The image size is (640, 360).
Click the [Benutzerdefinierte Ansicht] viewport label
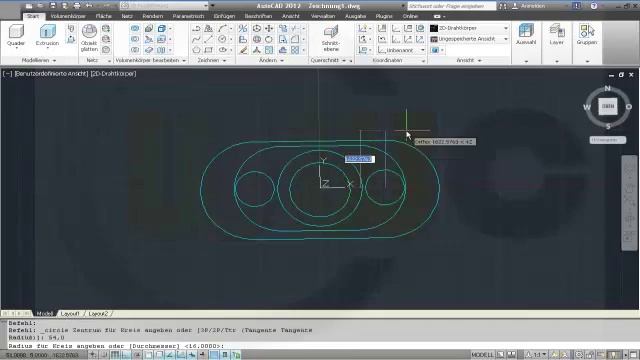51,73
